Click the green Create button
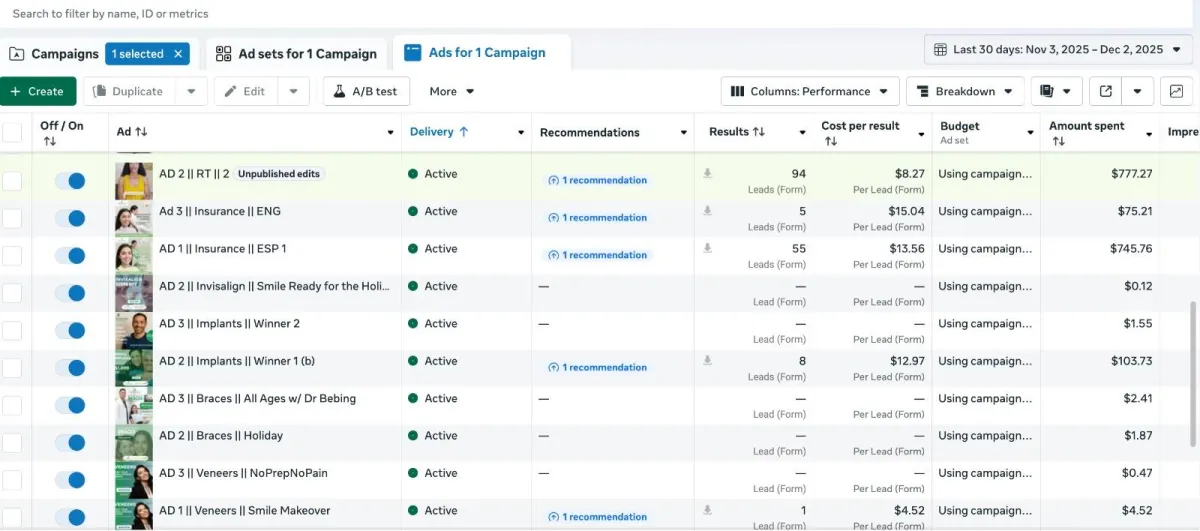The width and height of the screenshot is (1200, 531). point(38,91)
